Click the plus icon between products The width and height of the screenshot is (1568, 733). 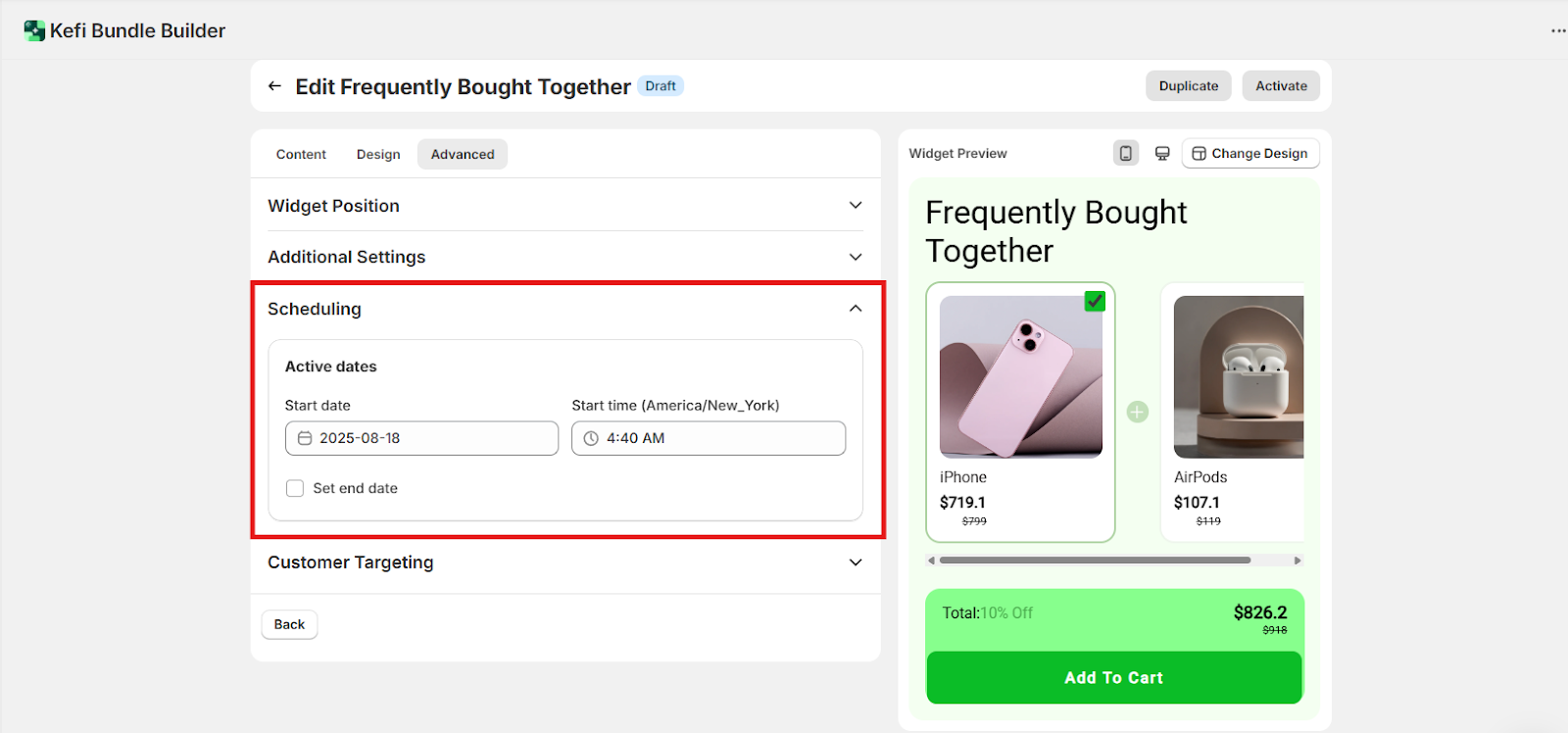1137,412
